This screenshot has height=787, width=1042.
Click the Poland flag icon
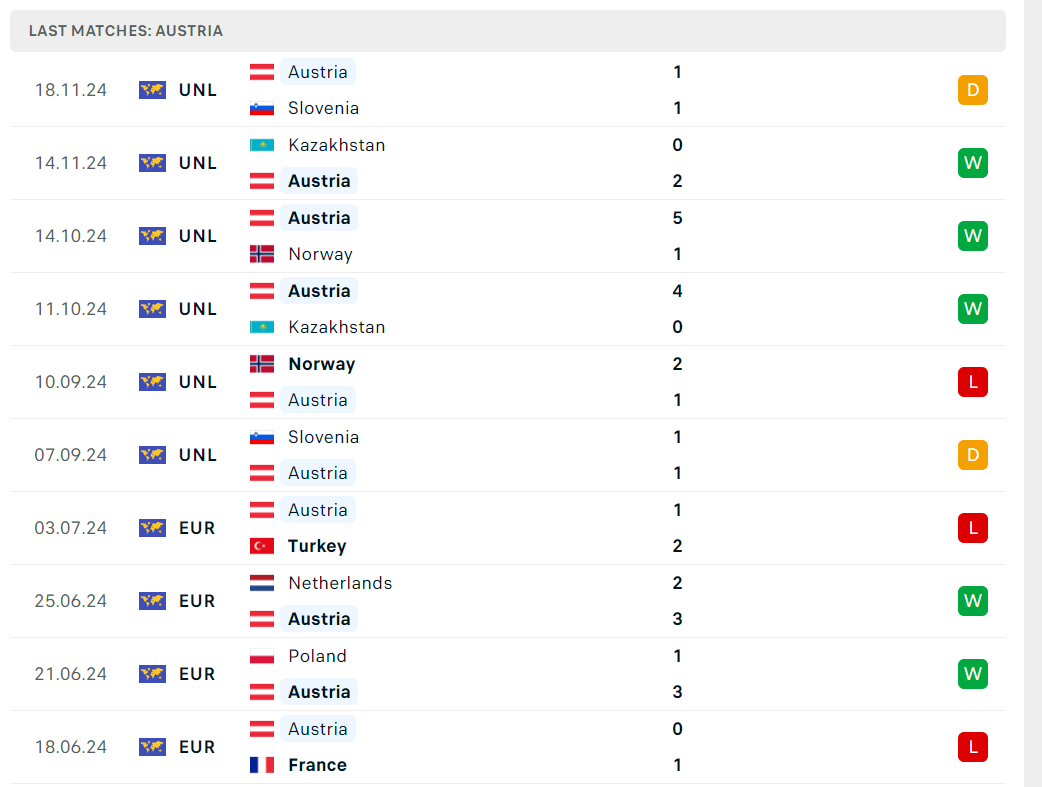pos(262,656)
